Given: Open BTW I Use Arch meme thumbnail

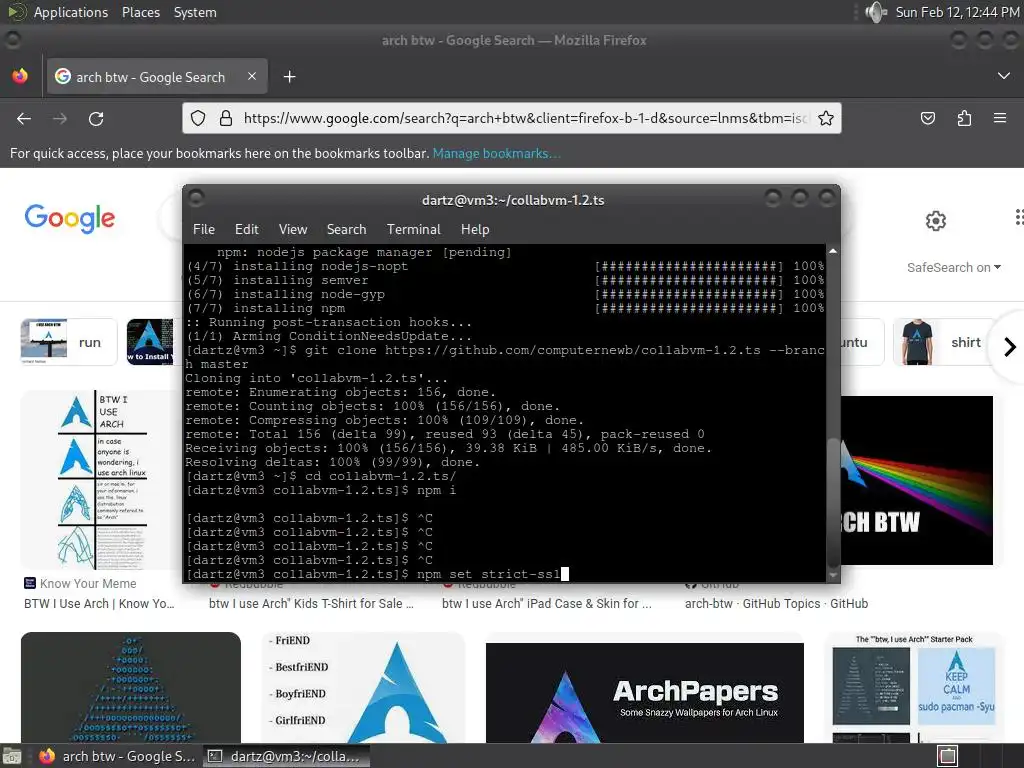Looking at the screenshot, I should [x=101, y=480].
